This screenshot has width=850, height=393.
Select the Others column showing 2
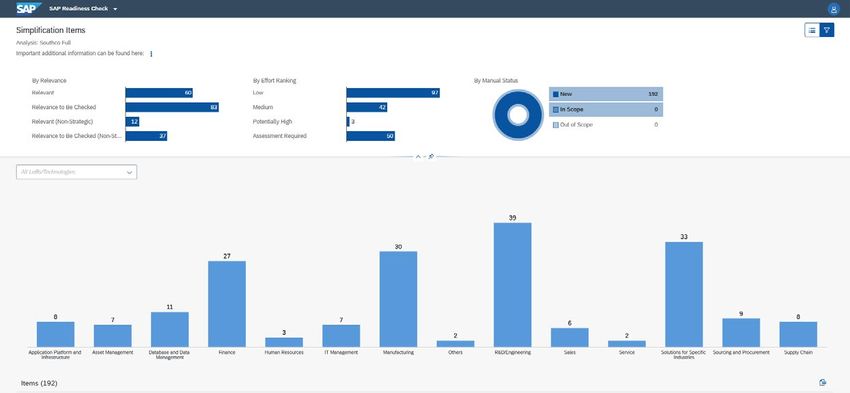point(455,344)
